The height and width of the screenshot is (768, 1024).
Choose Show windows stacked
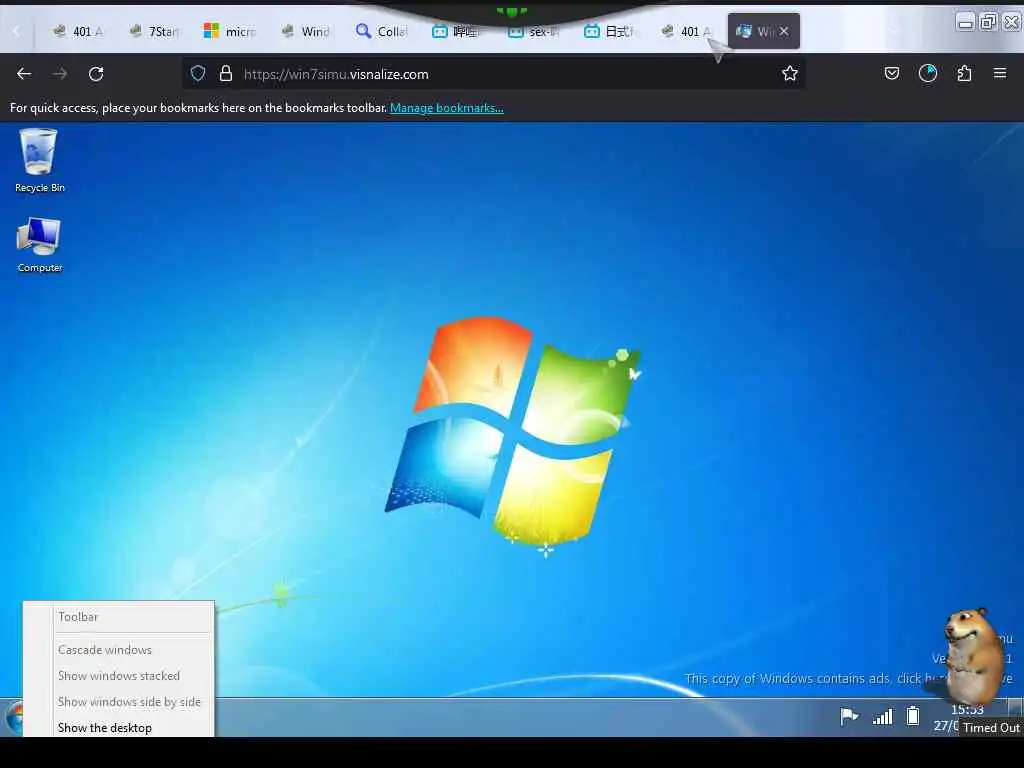[x=119, y=676]
